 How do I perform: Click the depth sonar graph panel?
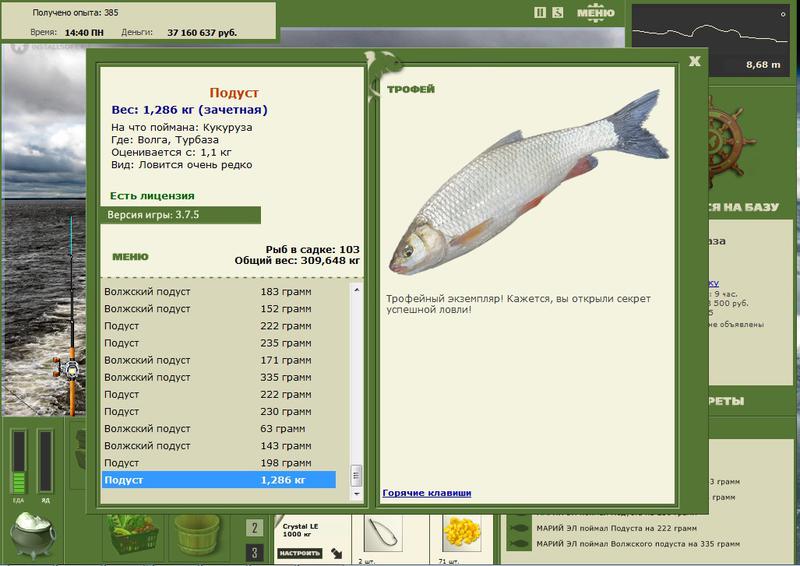(x=711, y=40)
